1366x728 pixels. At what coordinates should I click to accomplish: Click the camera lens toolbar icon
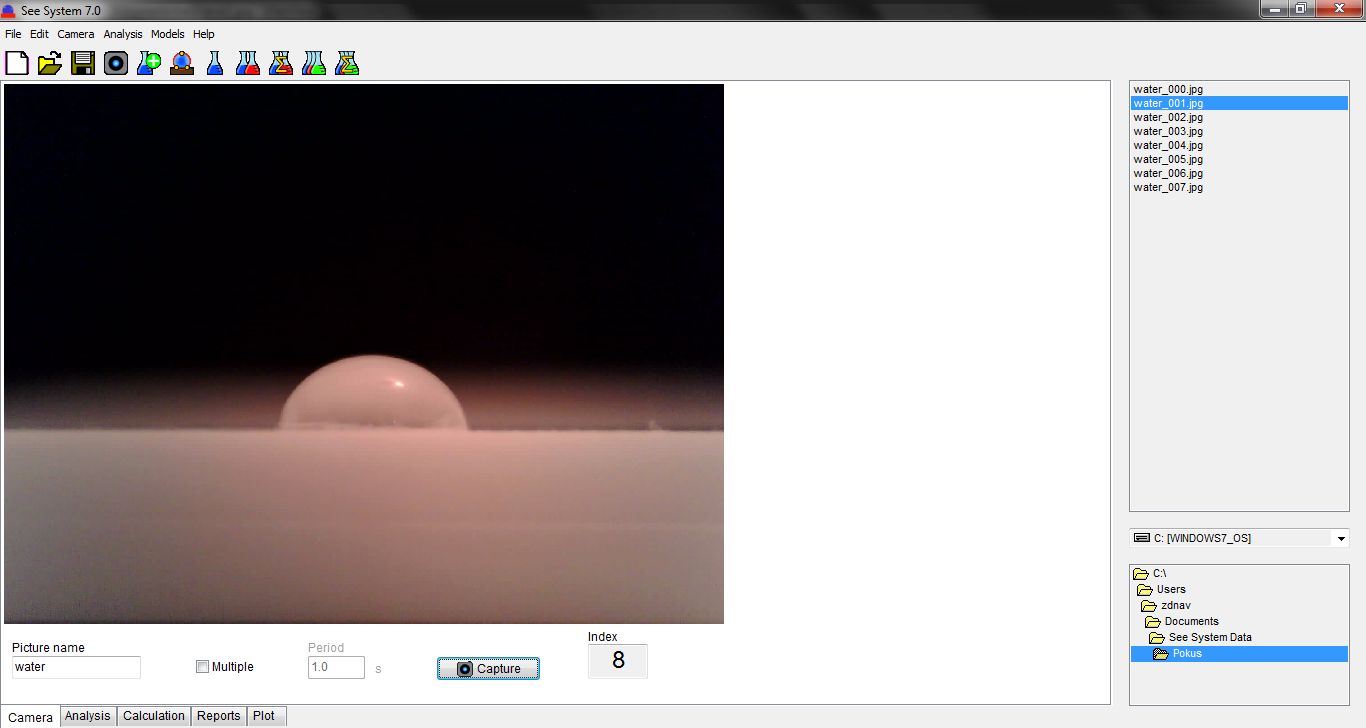click(116, 64)
